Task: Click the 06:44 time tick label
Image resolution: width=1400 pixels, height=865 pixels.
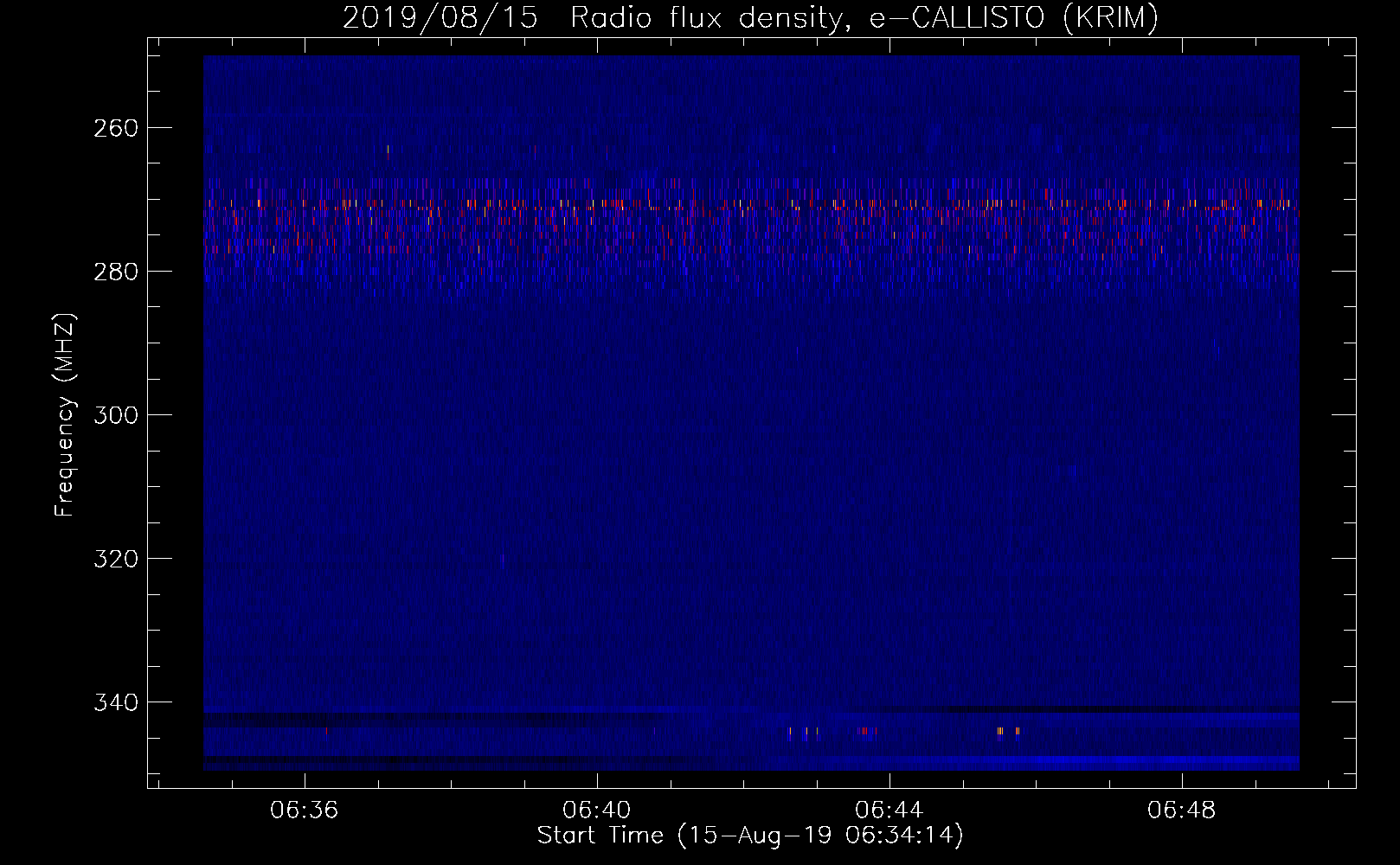Action: point(889,811)
